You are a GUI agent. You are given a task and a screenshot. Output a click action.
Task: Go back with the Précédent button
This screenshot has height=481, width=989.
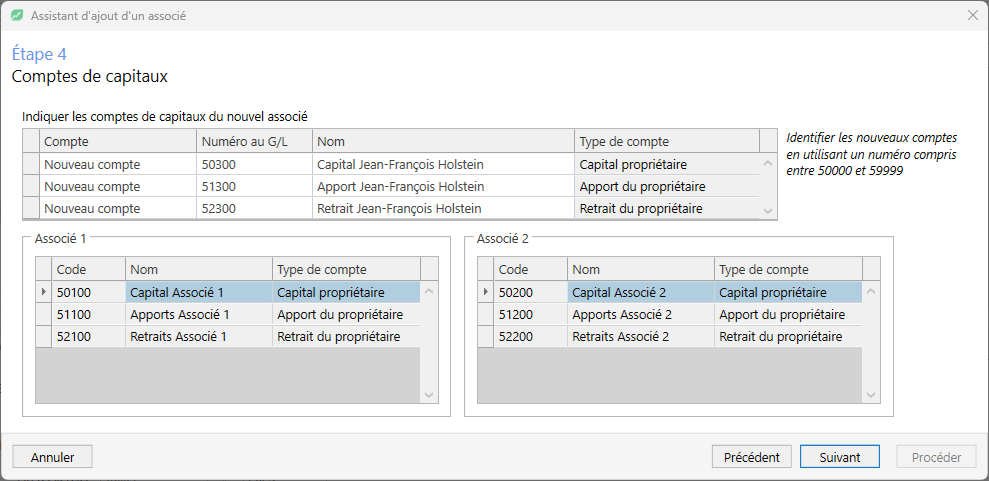click(752, 457)
